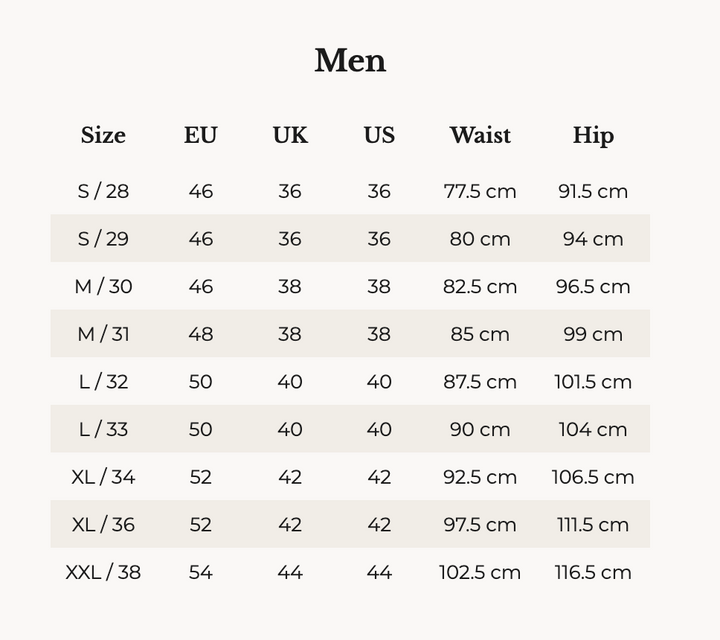Click the US column header
The width and height of the screenshot is (720, 640).
[379, 136]
